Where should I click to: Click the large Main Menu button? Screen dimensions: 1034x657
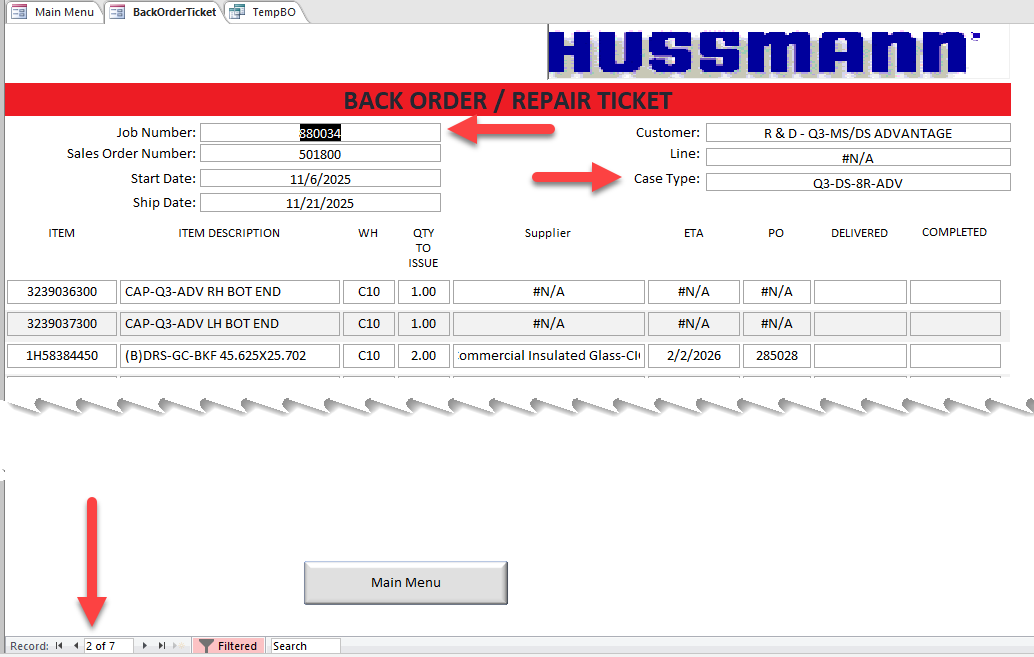point(406,582)
